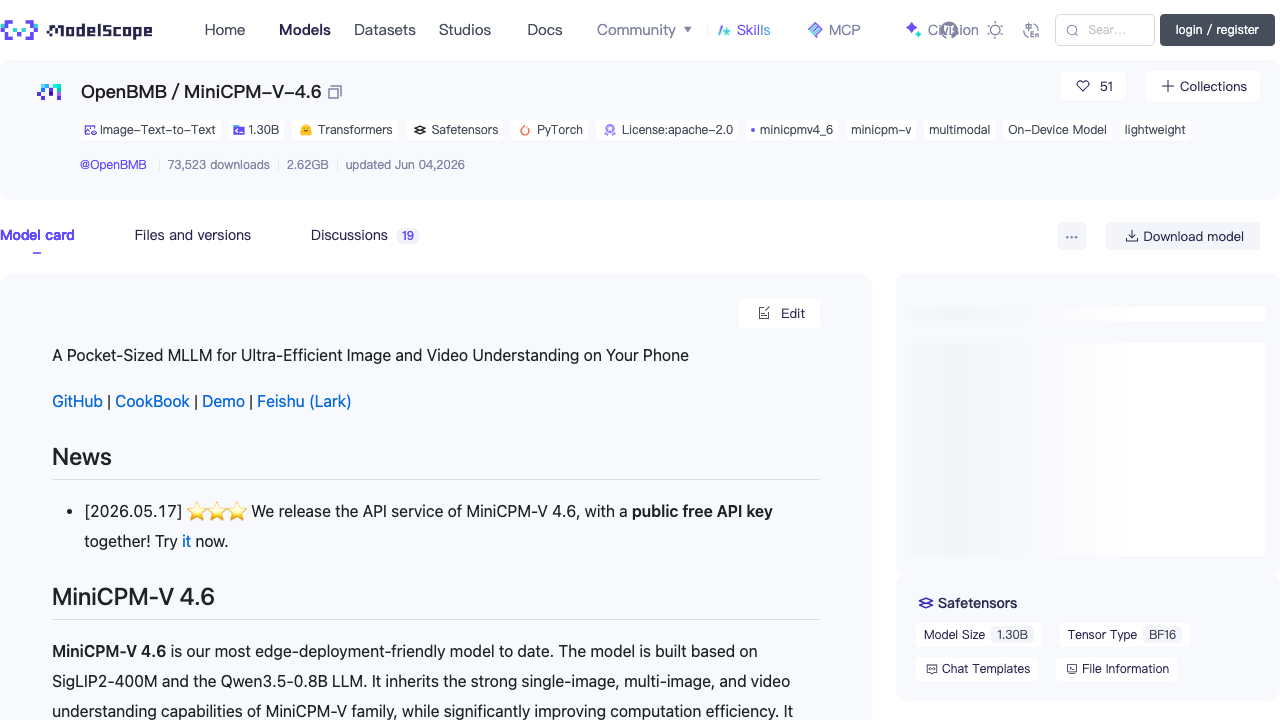Viewport: 1280px width, 720px height.
Task: Open the Demo link
Action: 223,401
